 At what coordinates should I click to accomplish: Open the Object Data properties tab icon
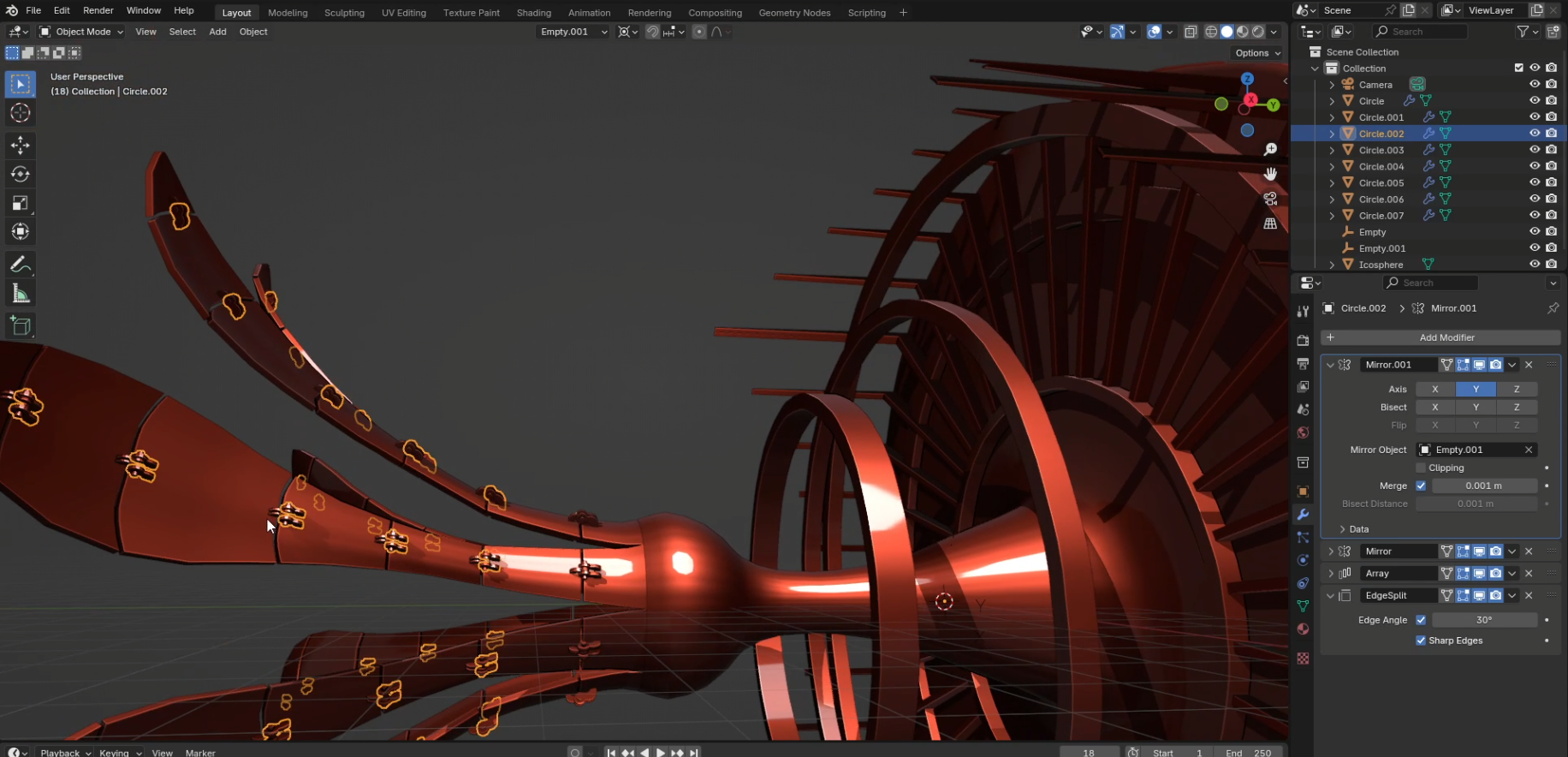1303,606
